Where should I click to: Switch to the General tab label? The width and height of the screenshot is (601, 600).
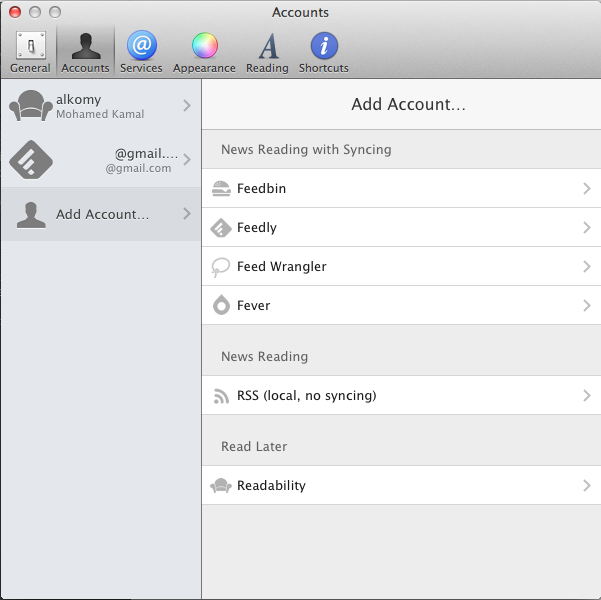click(30, 68)
